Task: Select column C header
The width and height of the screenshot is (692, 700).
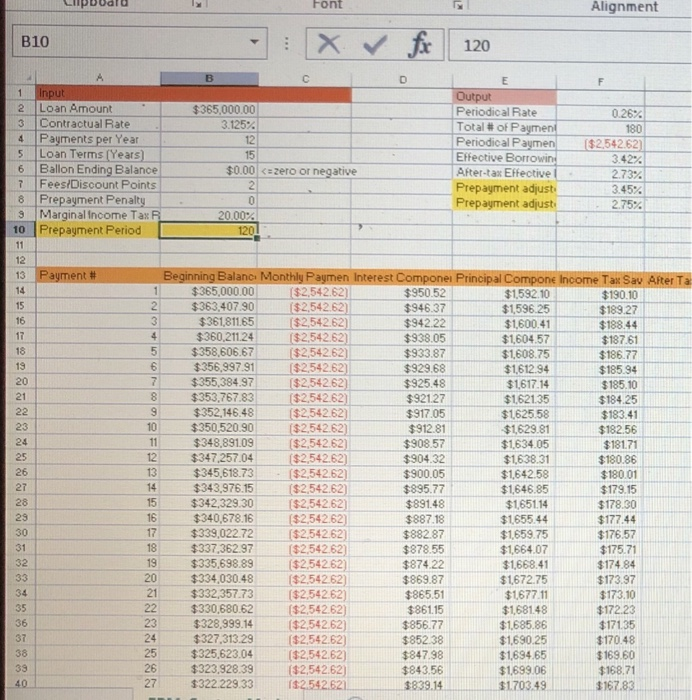Action: 305,79
